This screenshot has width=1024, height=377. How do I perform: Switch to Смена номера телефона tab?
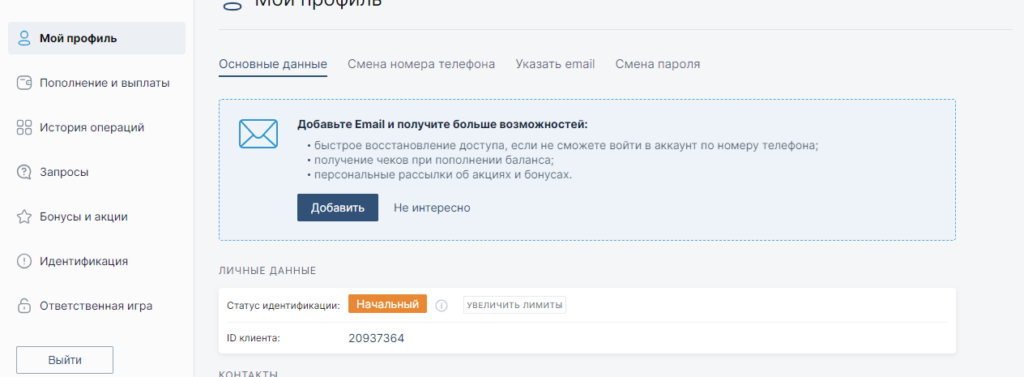tap(421, 64)
